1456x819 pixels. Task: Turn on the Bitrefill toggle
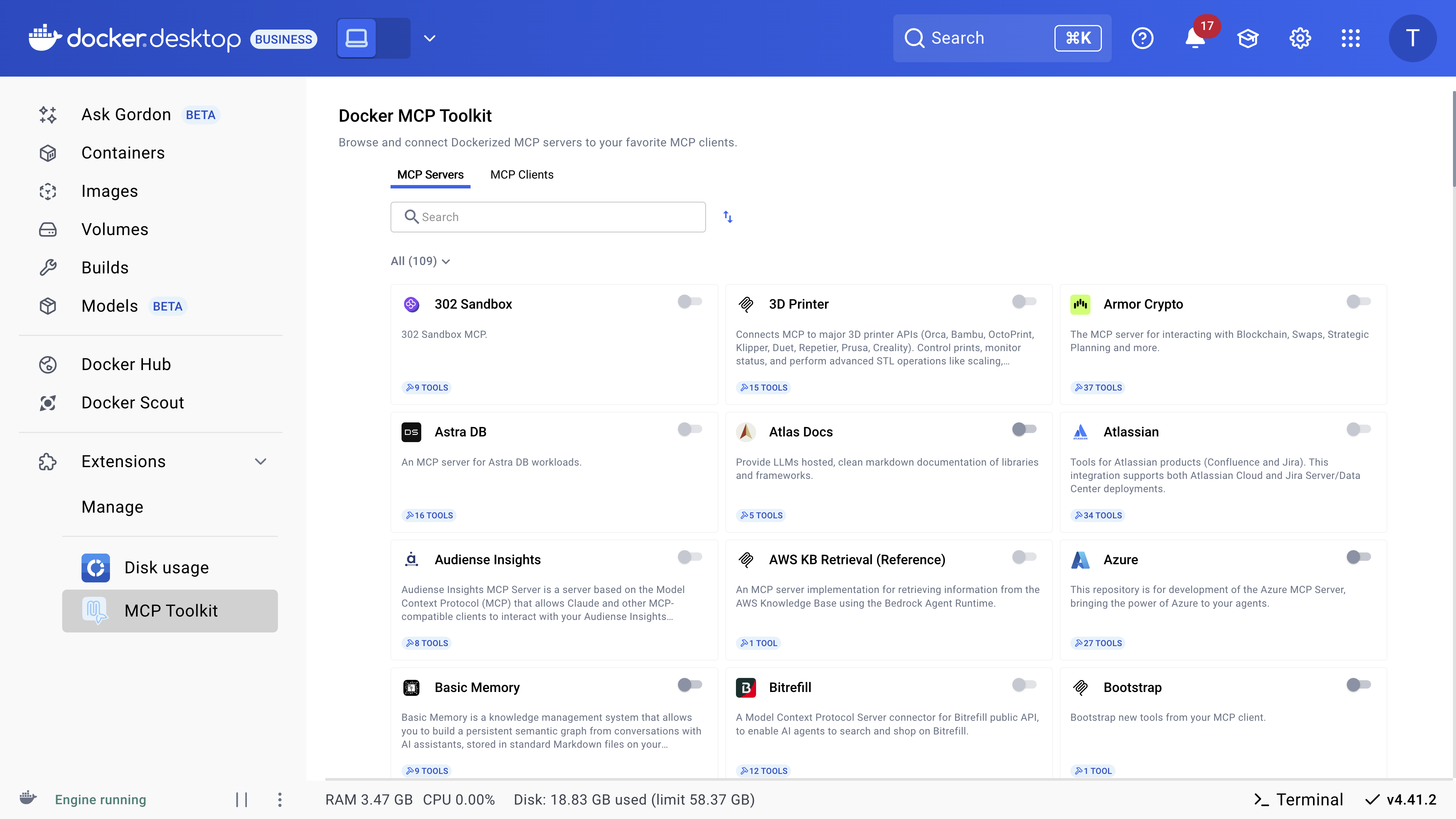click(x=1024, y=684)
